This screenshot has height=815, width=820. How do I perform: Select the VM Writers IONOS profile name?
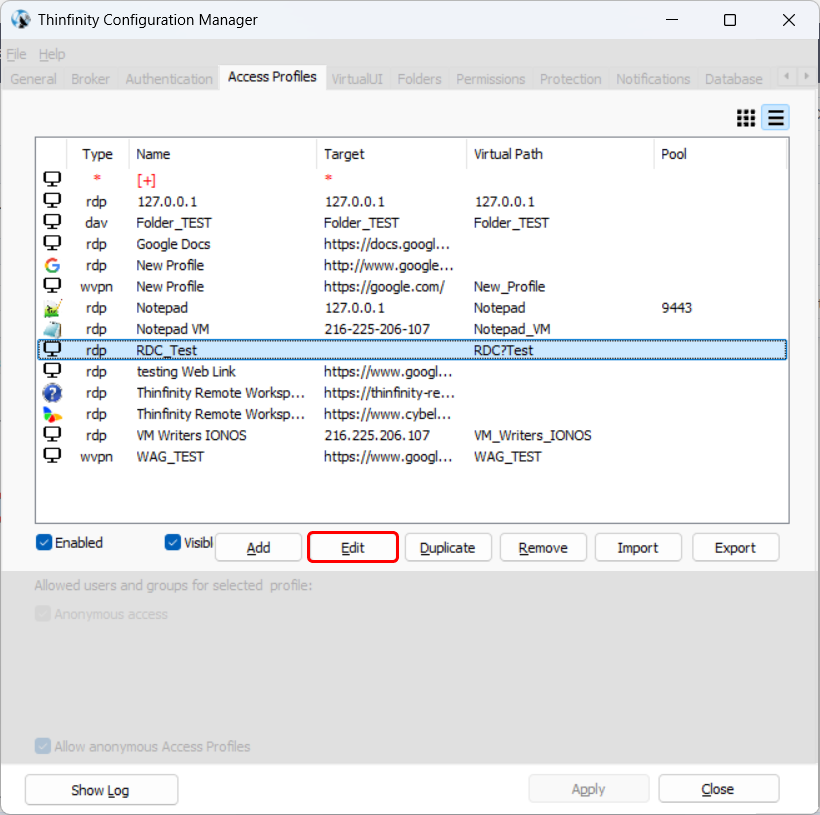click(191, 435)
